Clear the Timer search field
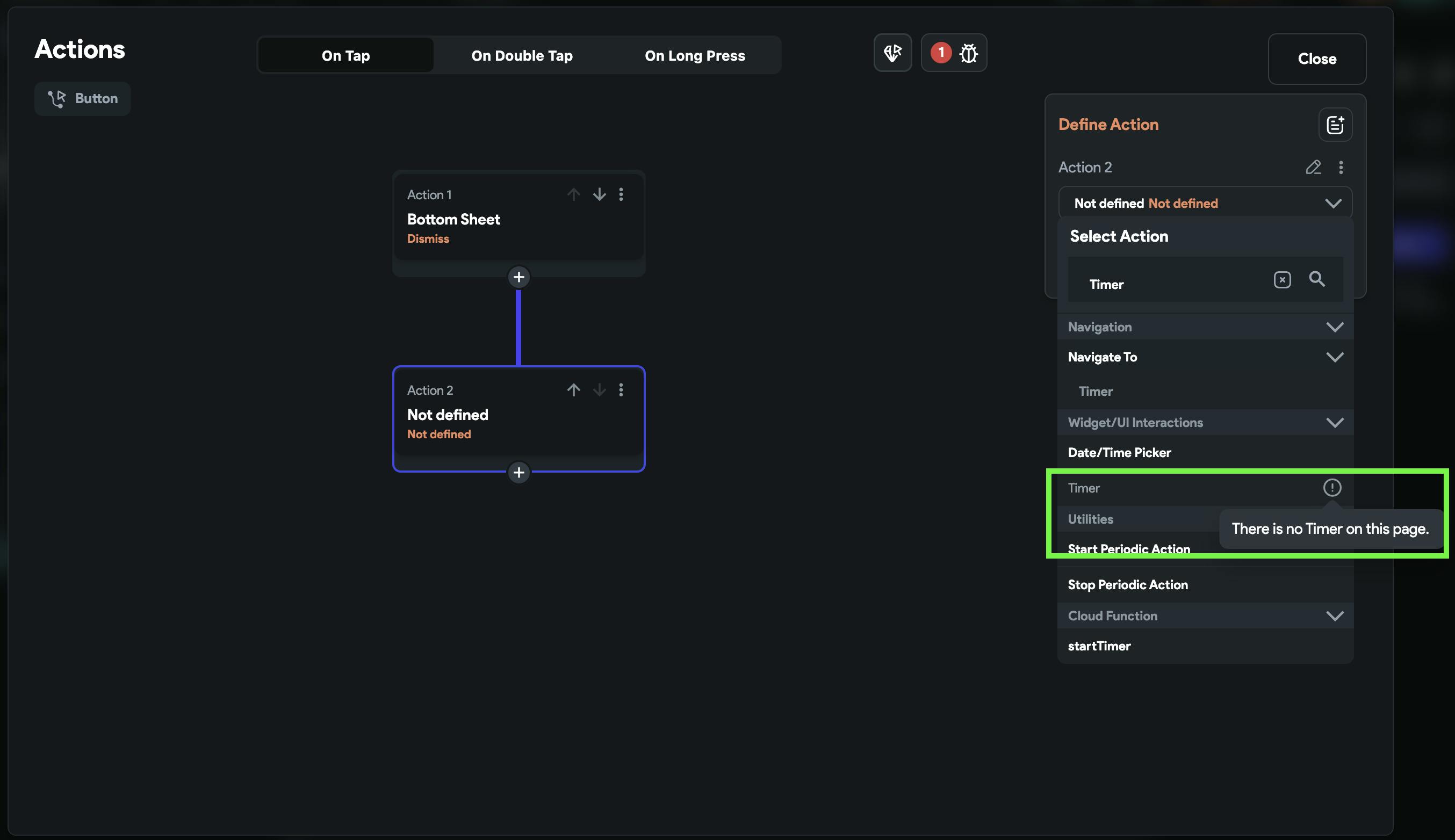The image size is (1455, 840). click(1282, 280)
